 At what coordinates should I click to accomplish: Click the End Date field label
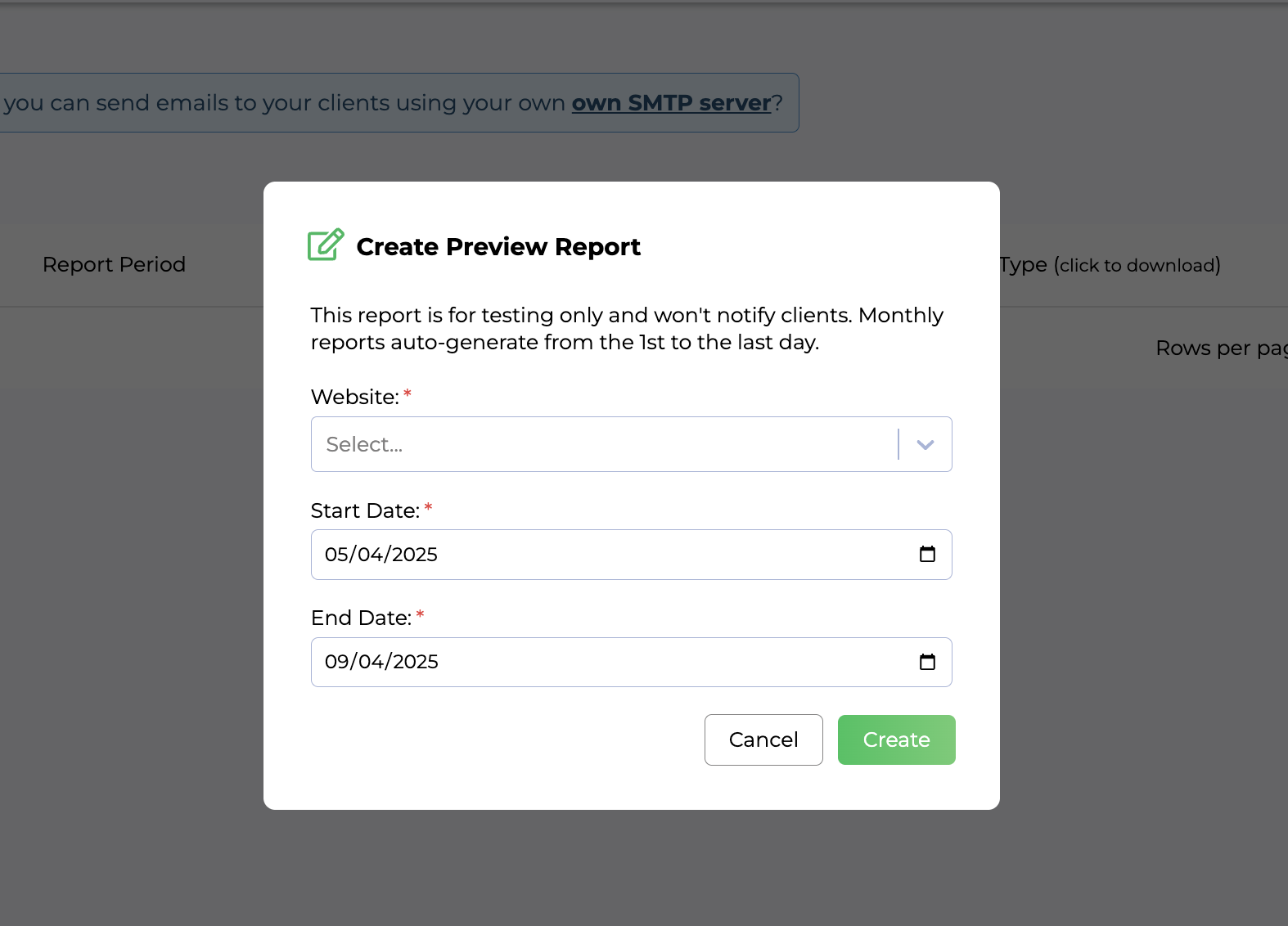(x=361, y=618)
